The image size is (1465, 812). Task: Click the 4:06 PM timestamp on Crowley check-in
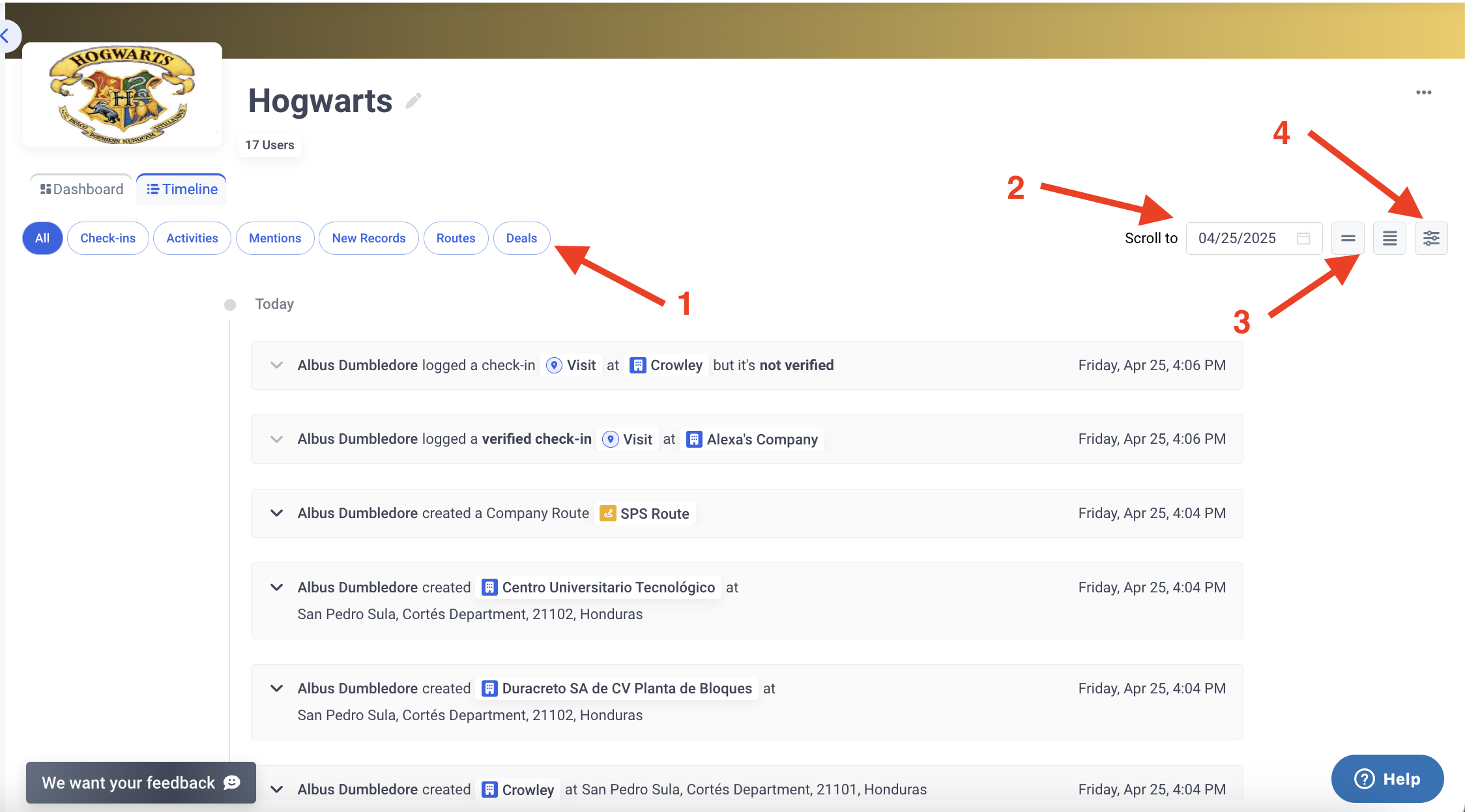click(1152, 365)
